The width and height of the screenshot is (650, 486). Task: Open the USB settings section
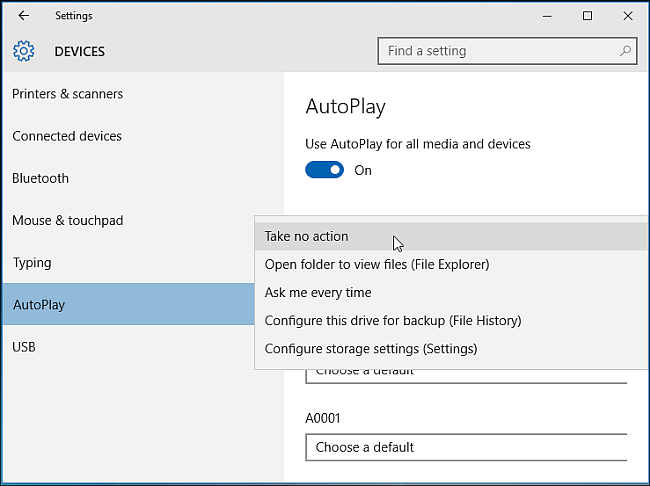pyautogui.click(x=24, y=347)
